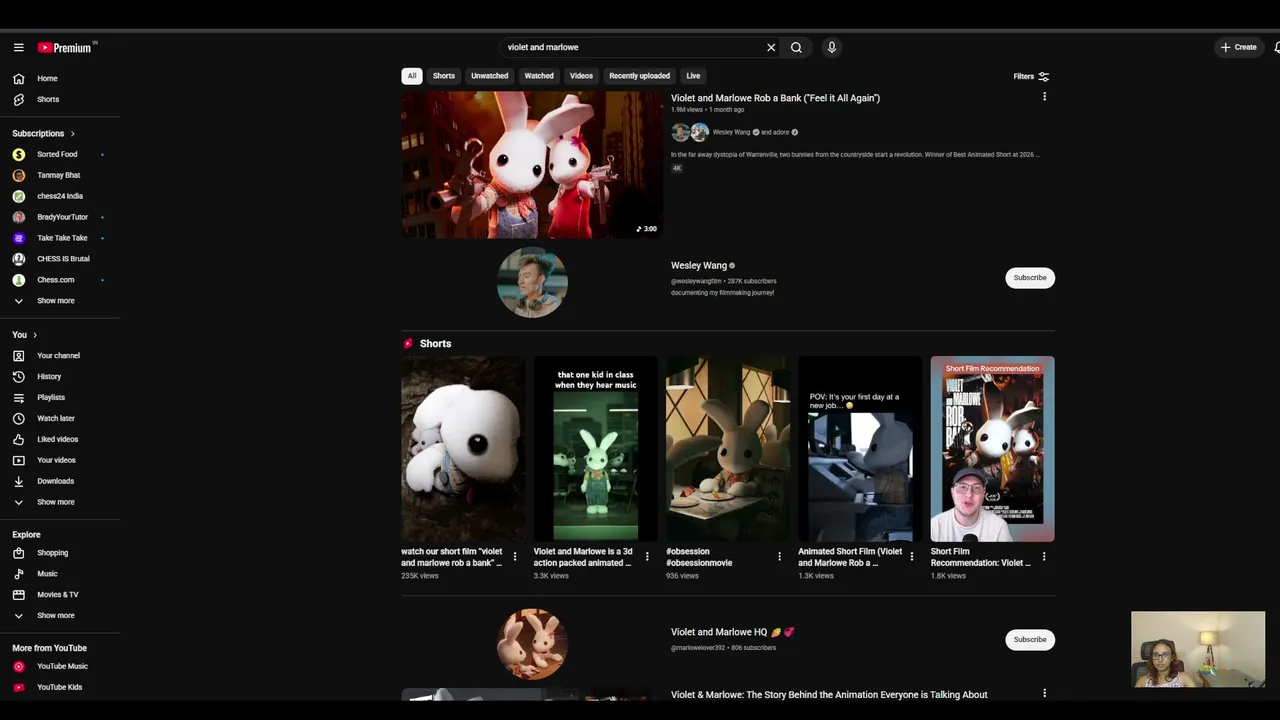
Task: Open Playlists
Action: [60, 398]
